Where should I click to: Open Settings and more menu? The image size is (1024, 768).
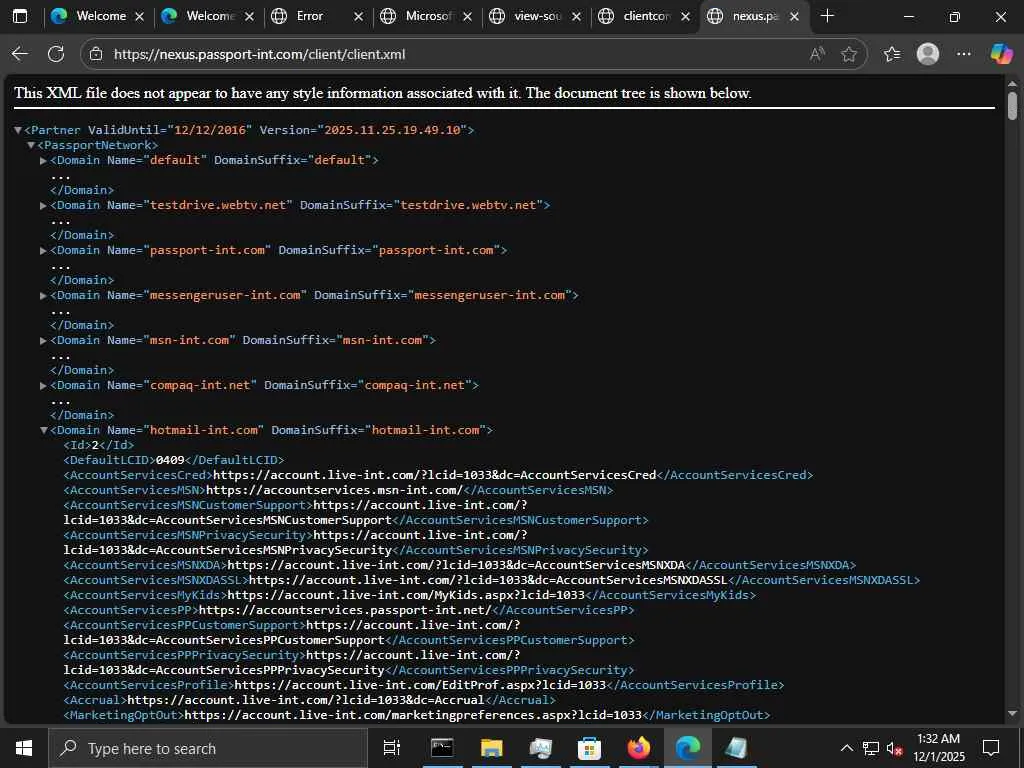(x=964, y=54)
